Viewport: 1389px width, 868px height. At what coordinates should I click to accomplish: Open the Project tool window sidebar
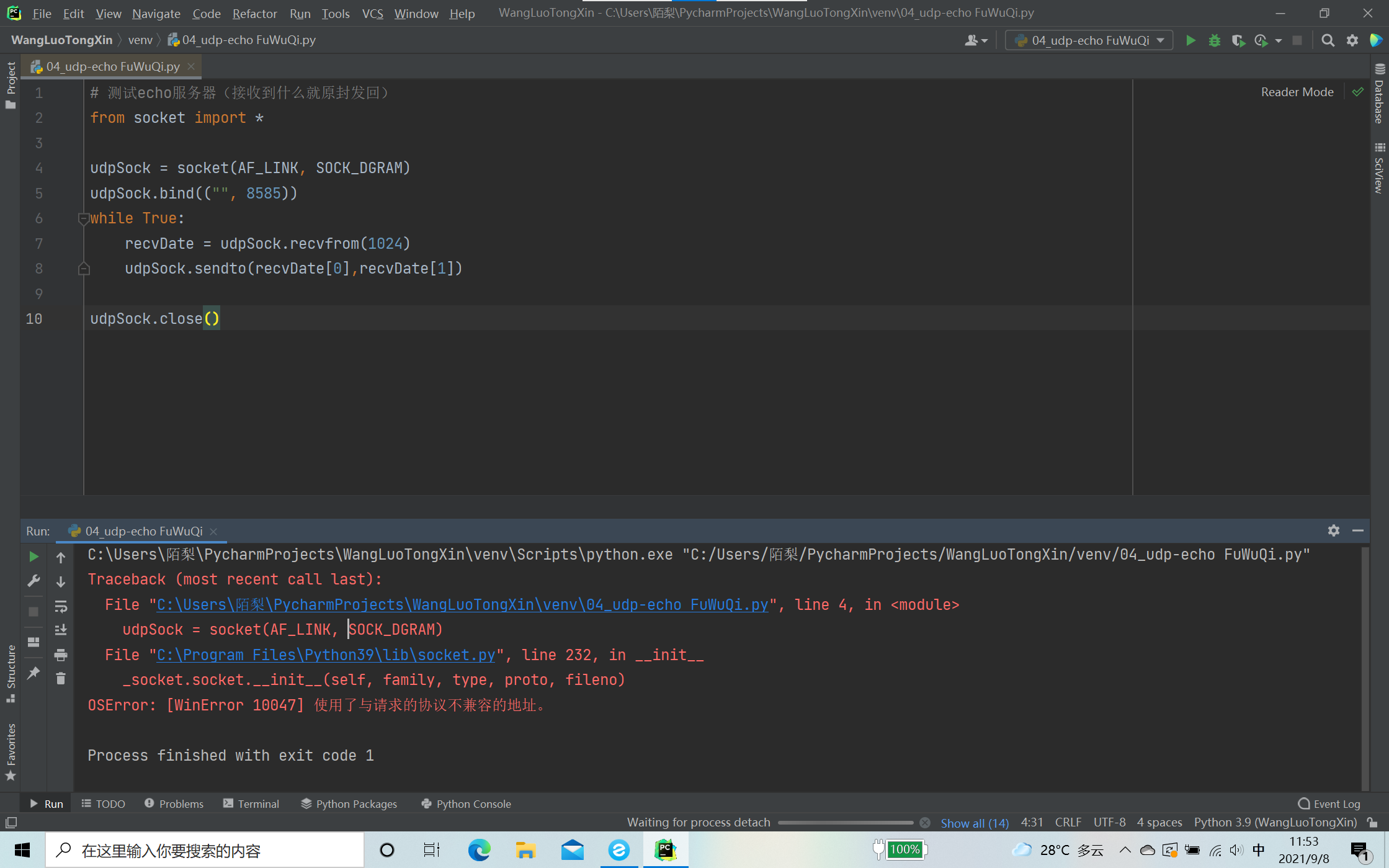point(11,86)
